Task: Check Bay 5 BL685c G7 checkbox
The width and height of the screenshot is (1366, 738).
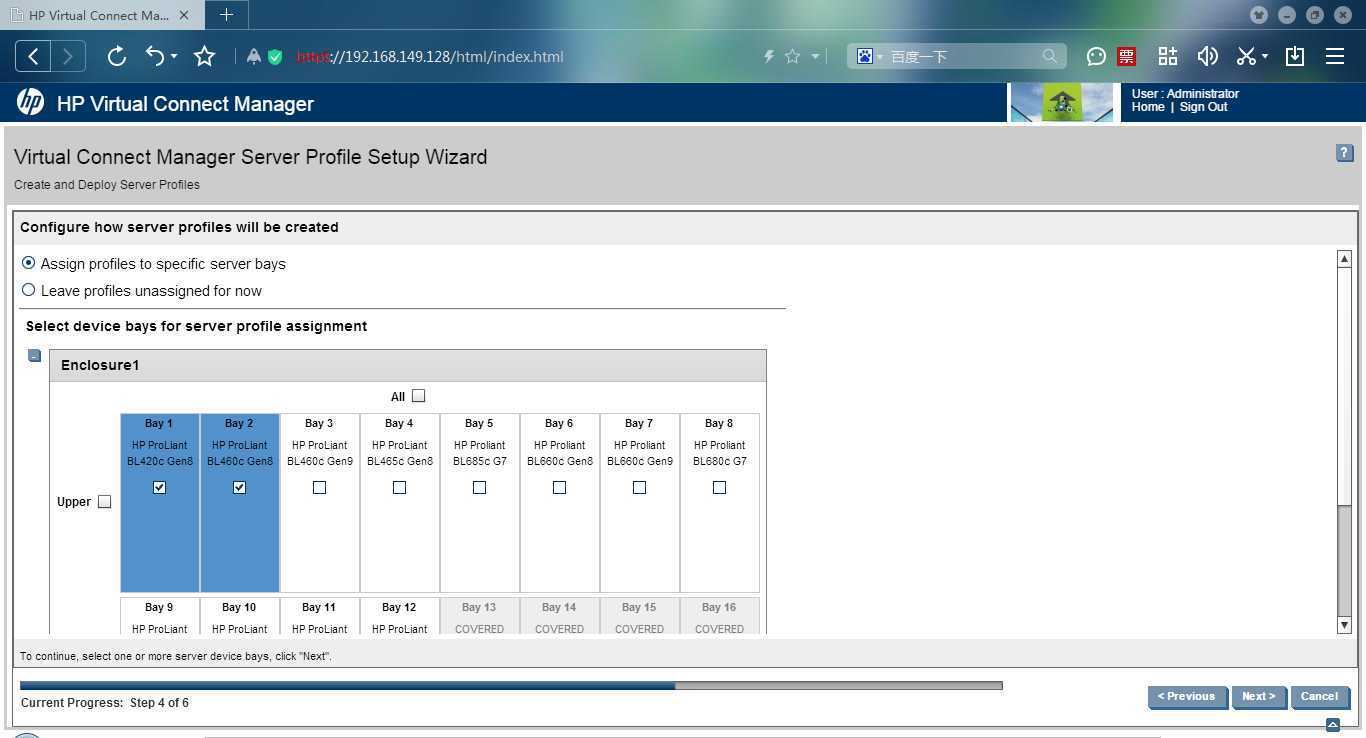Action: pyautogui.click(x=479, y=488)
